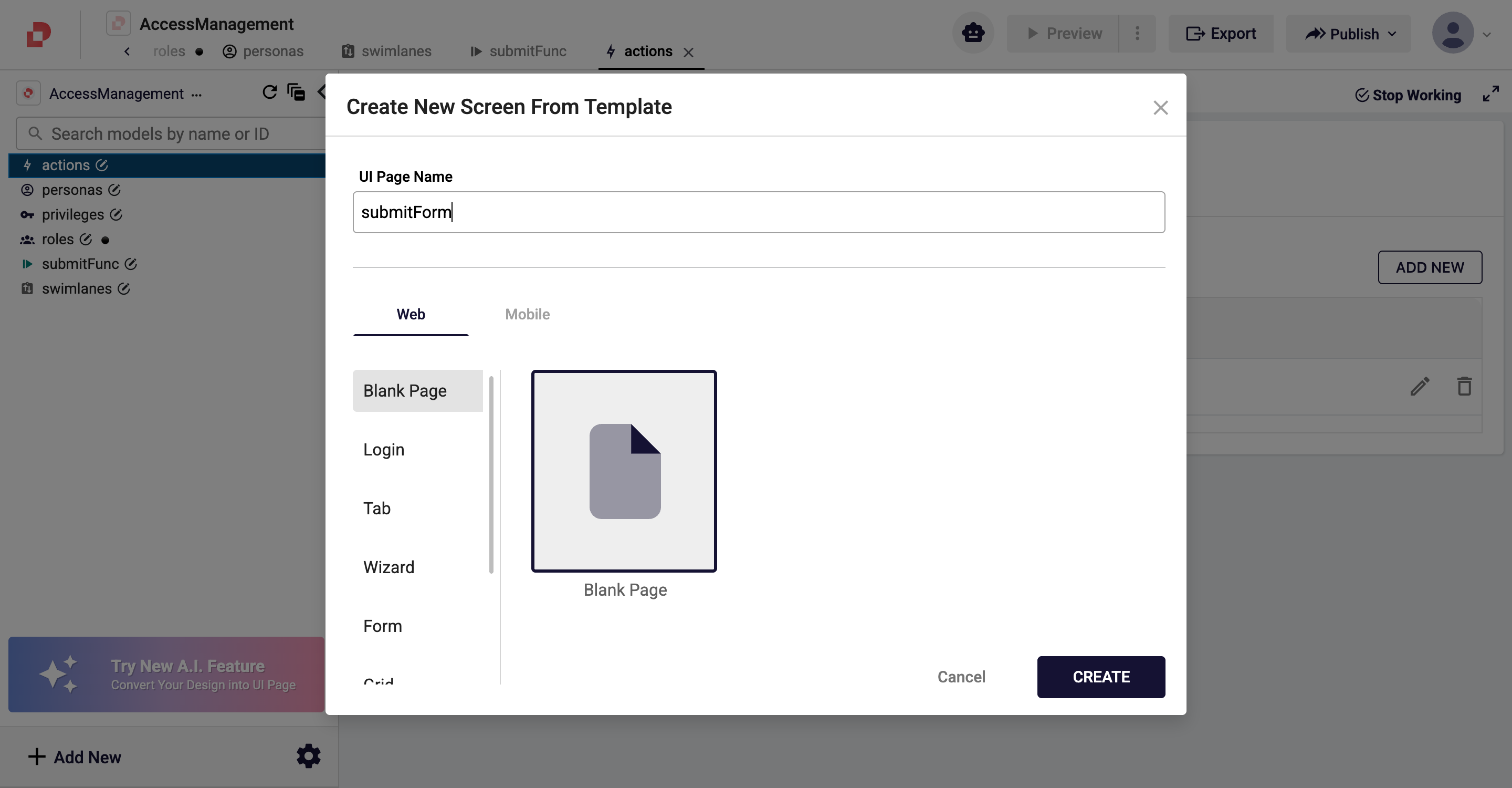The height and width of the screenshot is (788, 1512).
Task: Click the red app logo in the header
Action: pyautogui.click(x=39, y=34)
